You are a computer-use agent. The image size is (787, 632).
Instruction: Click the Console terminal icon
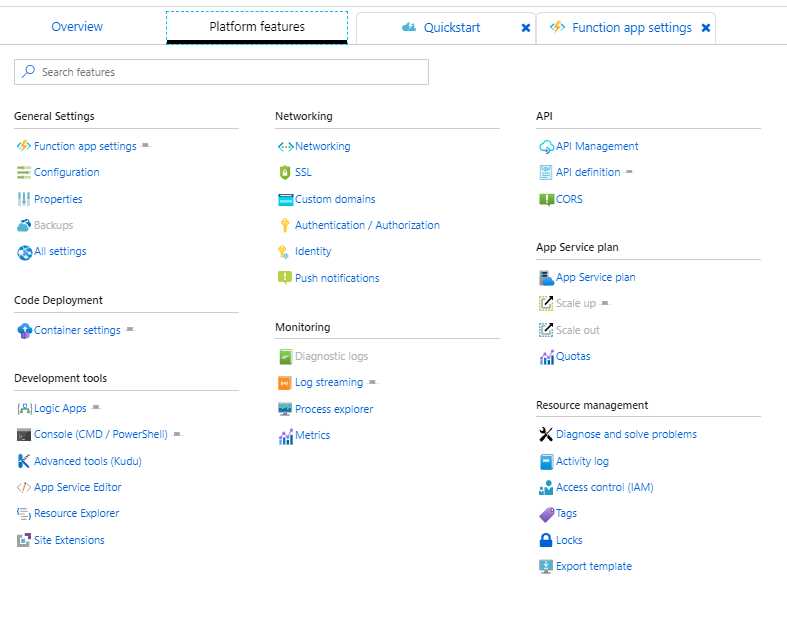24,435
